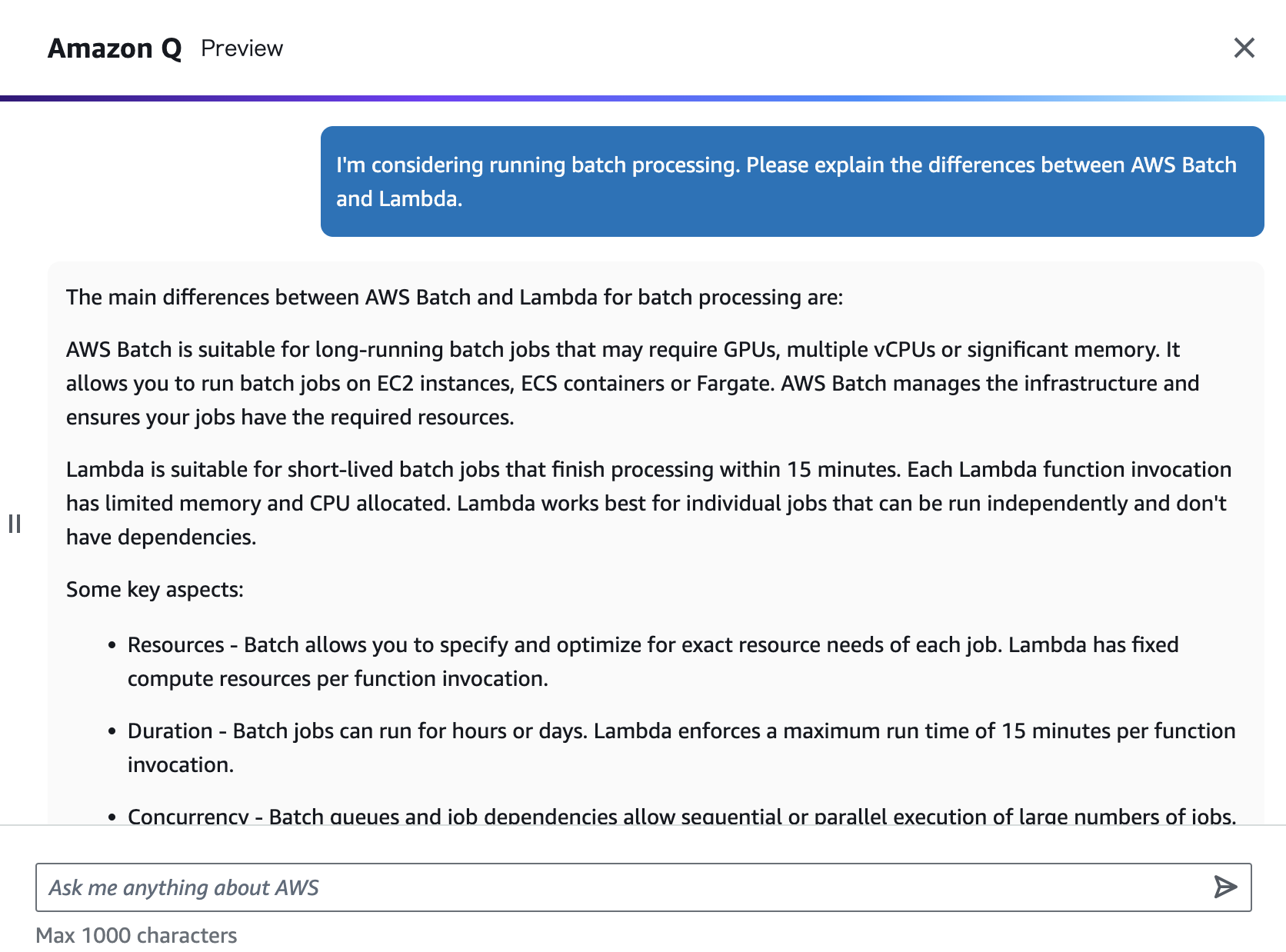1286x952 pixels.
Task: Click the gradient divider below the header
Action: tap(643, 98)
